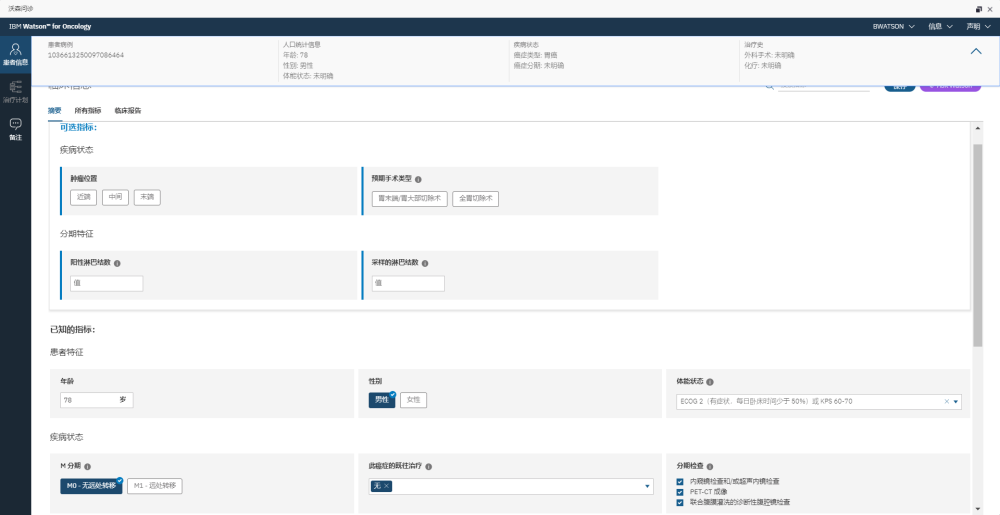Open the 信息 dropdown in header
1000x515 pixels.
(x=939, y=26)
